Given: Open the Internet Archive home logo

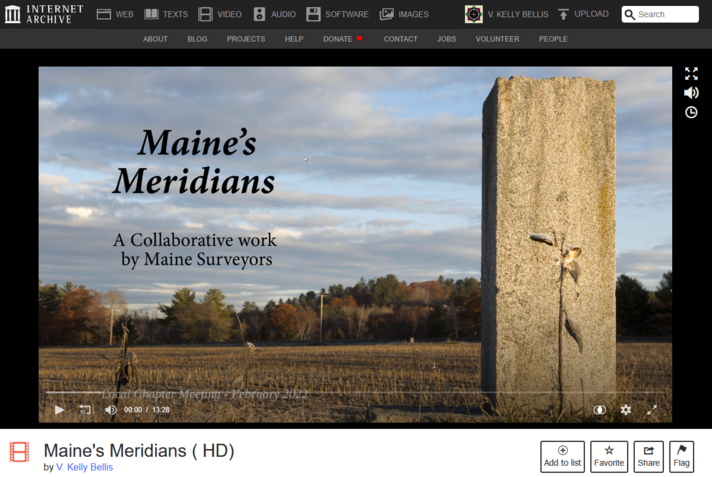Looking at the screenshot, I should (44, 14).
